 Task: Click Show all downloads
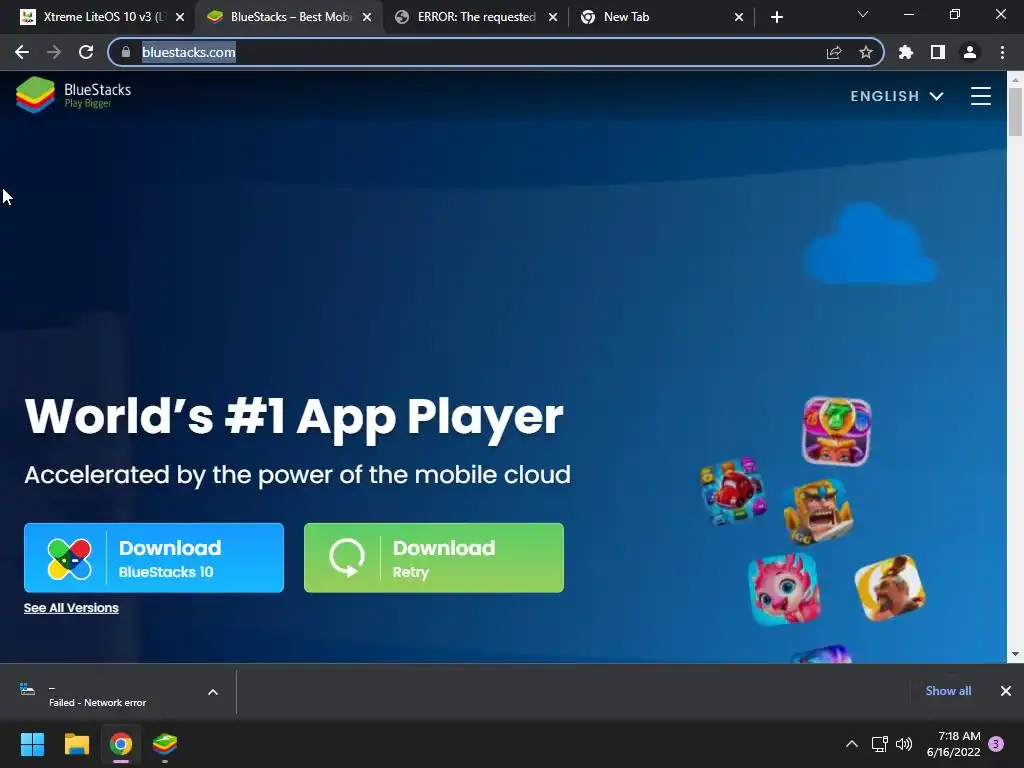tap(948, 691)
